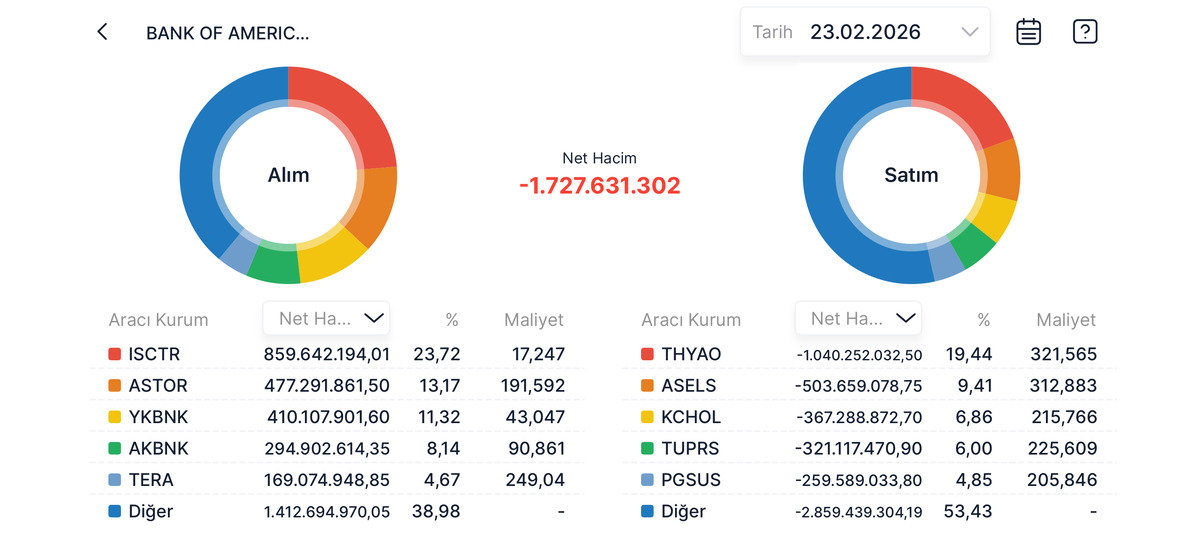
Task: Select the ISCTR row in Alım table
Action: point(336,354)
